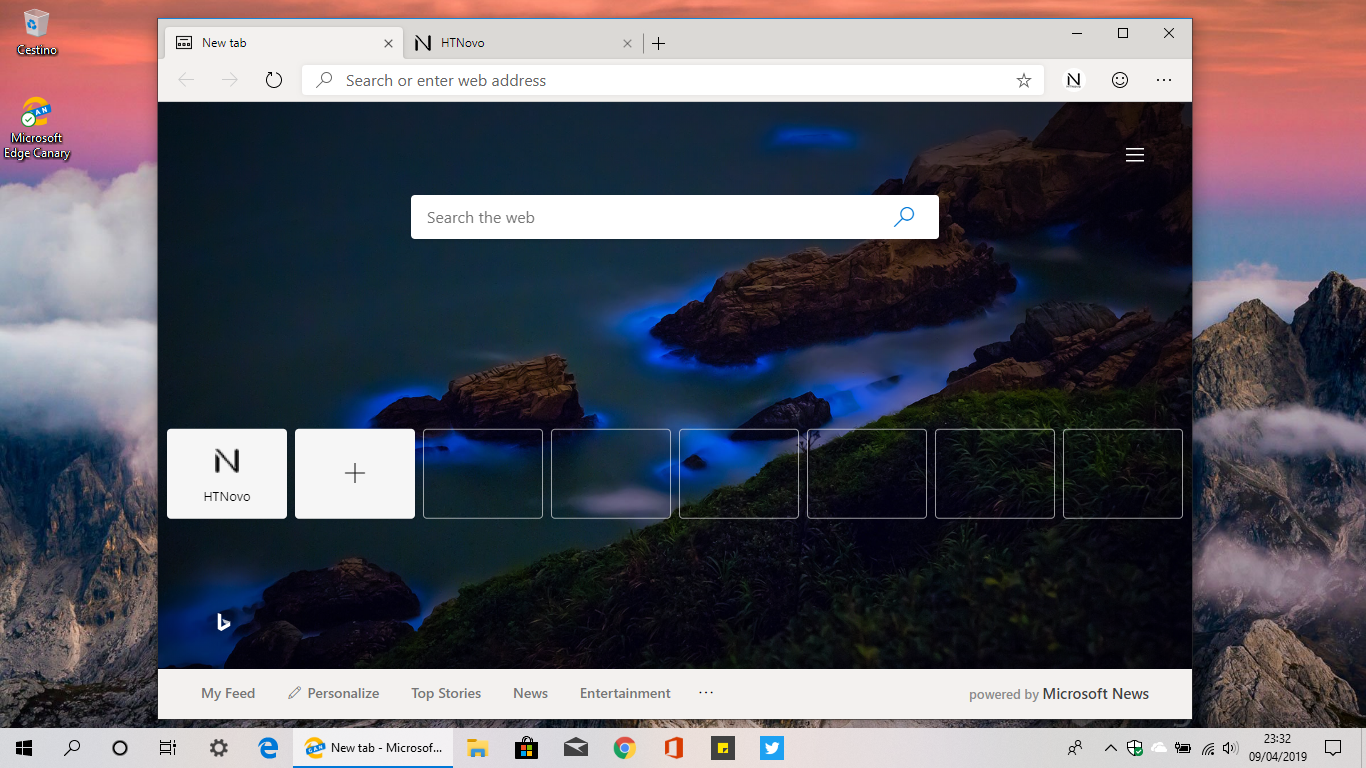This screenshot has height=768, width=1366.
Task: Open the HTNovo profile avatar in toolbar
Action: click(1072, 80)
